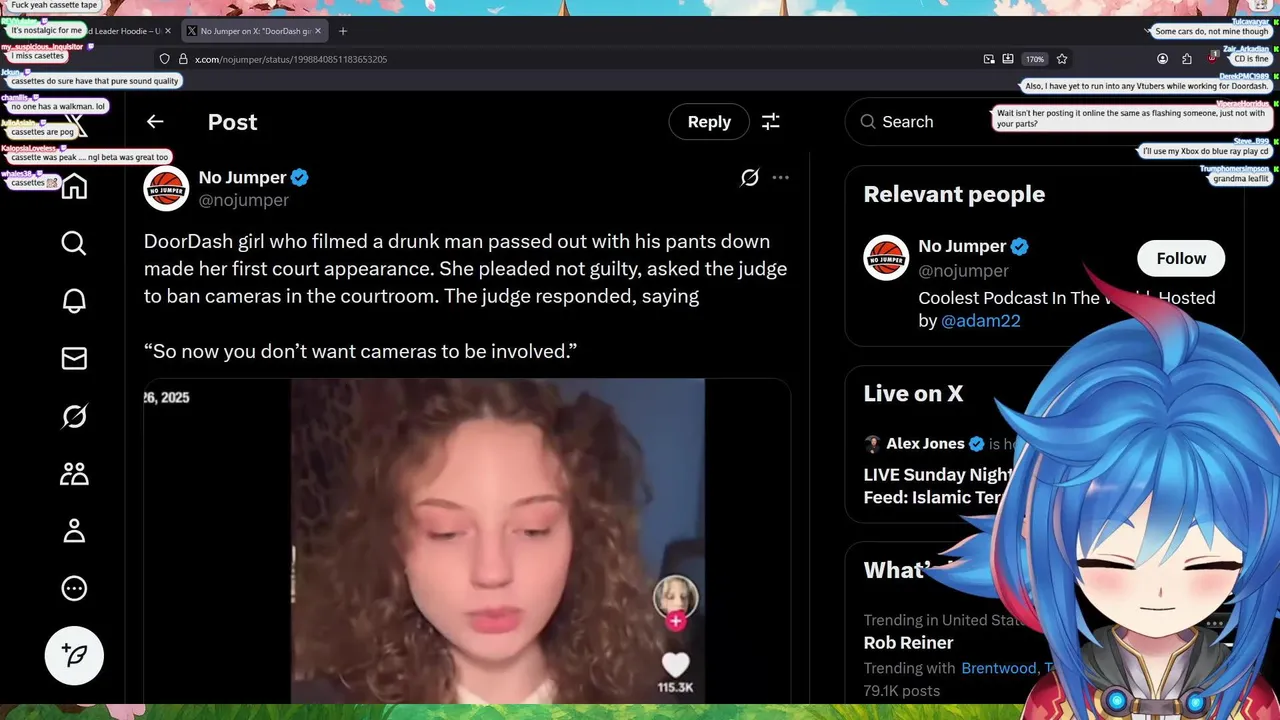The image size is (1280, 720).
Task: Click the quote 'So now you don't want cameras'
Action: click(x=360, y=351)
